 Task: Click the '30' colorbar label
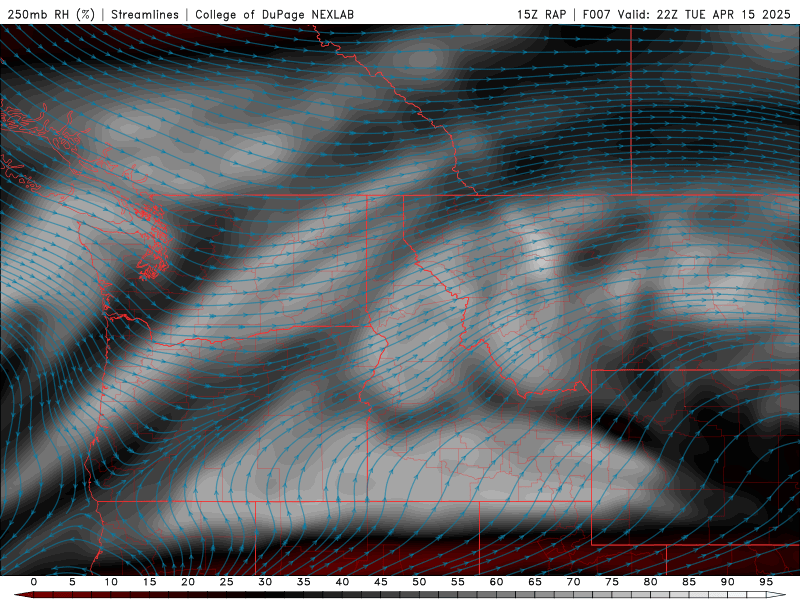click(x=265, y=582)
